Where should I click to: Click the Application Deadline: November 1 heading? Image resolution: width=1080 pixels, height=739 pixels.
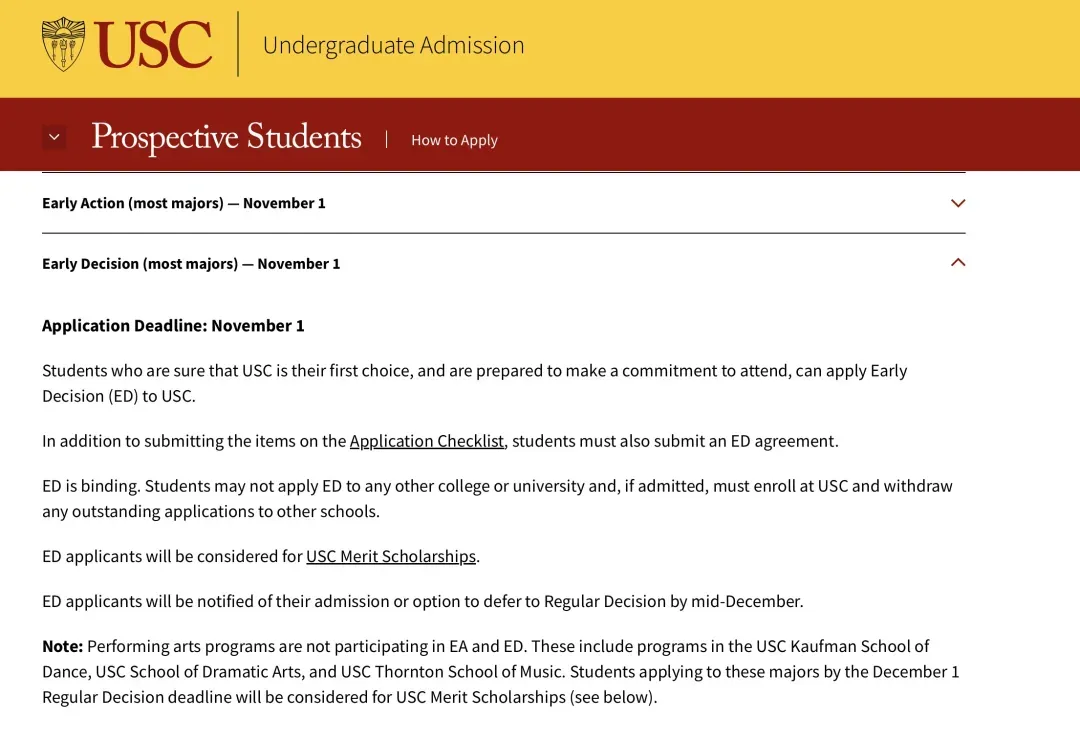[173, 326]
